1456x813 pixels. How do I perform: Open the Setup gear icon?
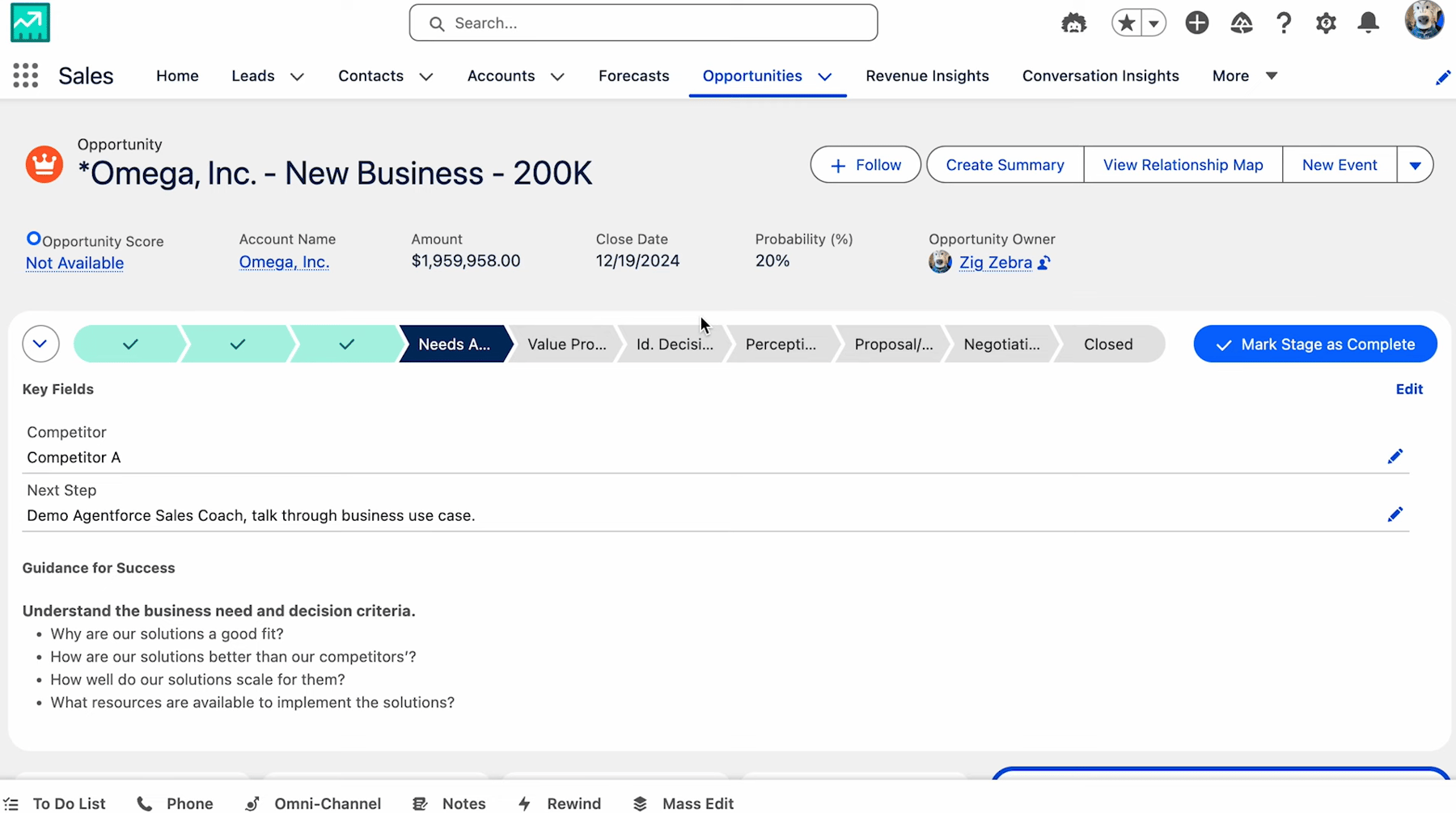1327,23
